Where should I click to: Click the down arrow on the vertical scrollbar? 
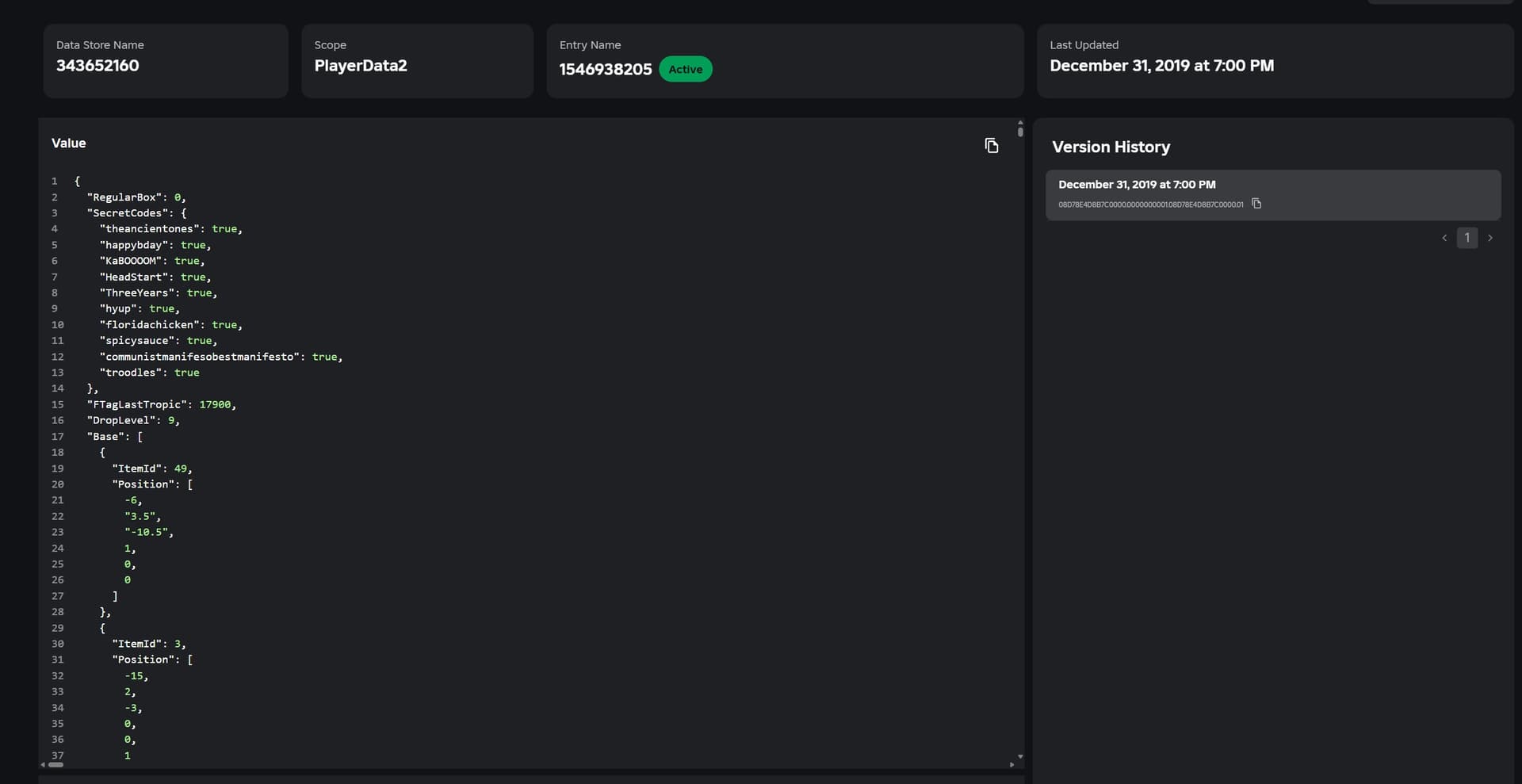tap(1019, 755)
